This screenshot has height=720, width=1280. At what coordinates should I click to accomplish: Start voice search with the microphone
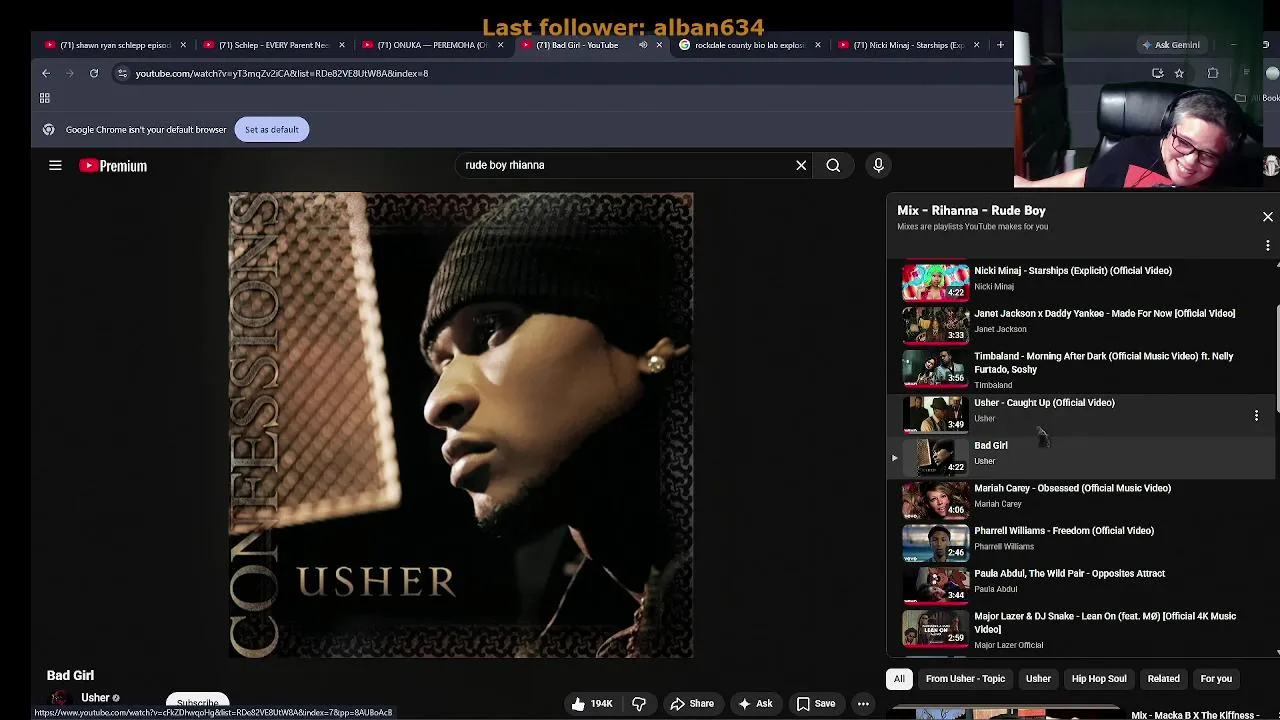click(878, 165)
